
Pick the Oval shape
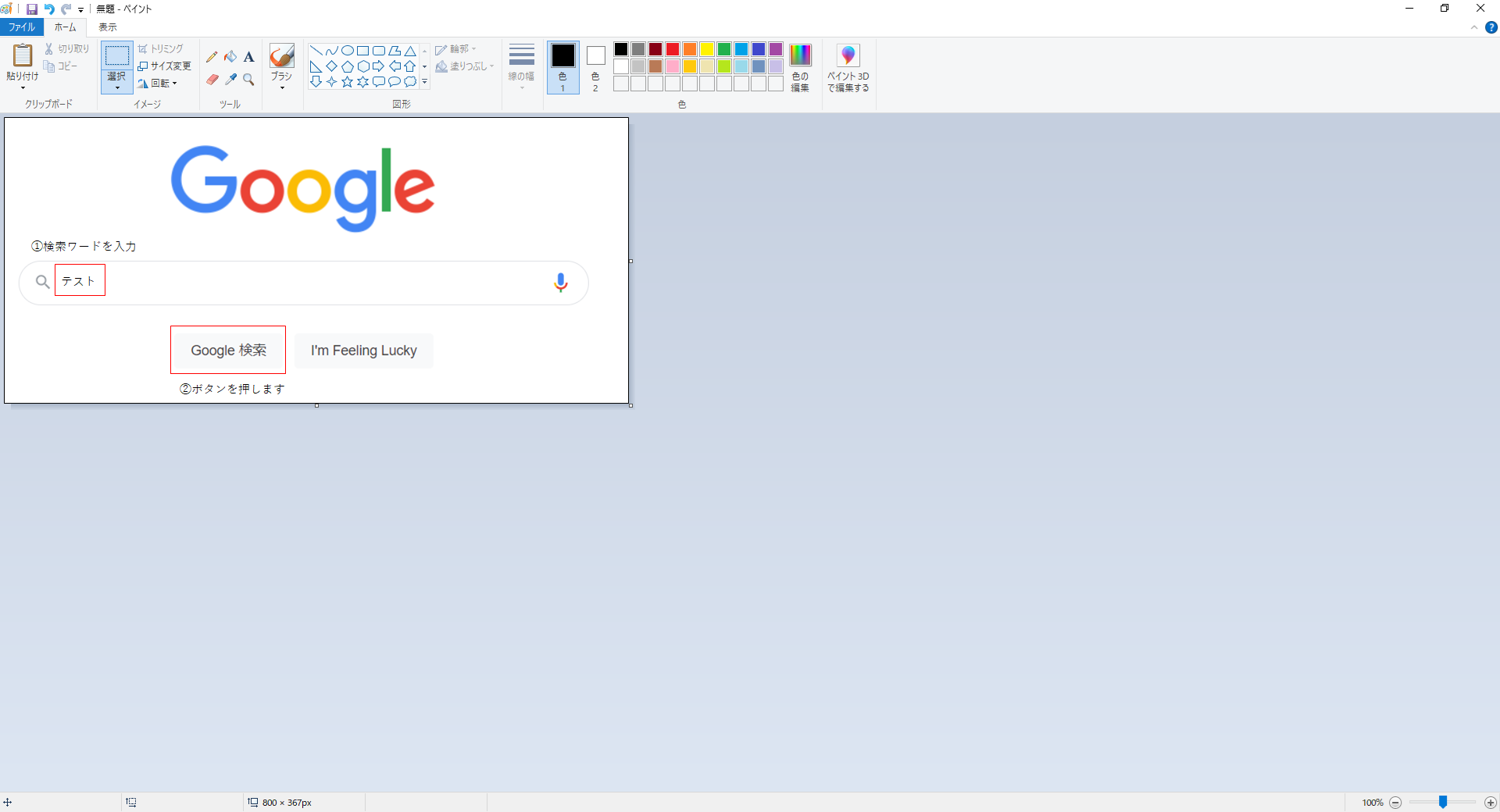pyautogui.click(x=348, y=51)
